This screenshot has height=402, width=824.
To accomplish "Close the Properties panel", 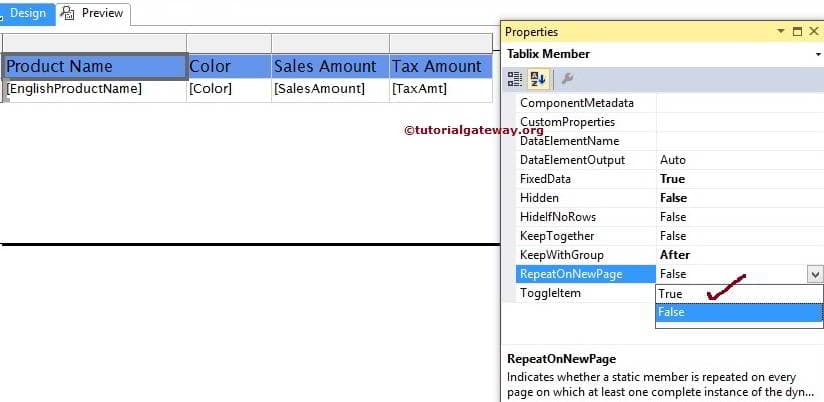I will click(813, 32).
